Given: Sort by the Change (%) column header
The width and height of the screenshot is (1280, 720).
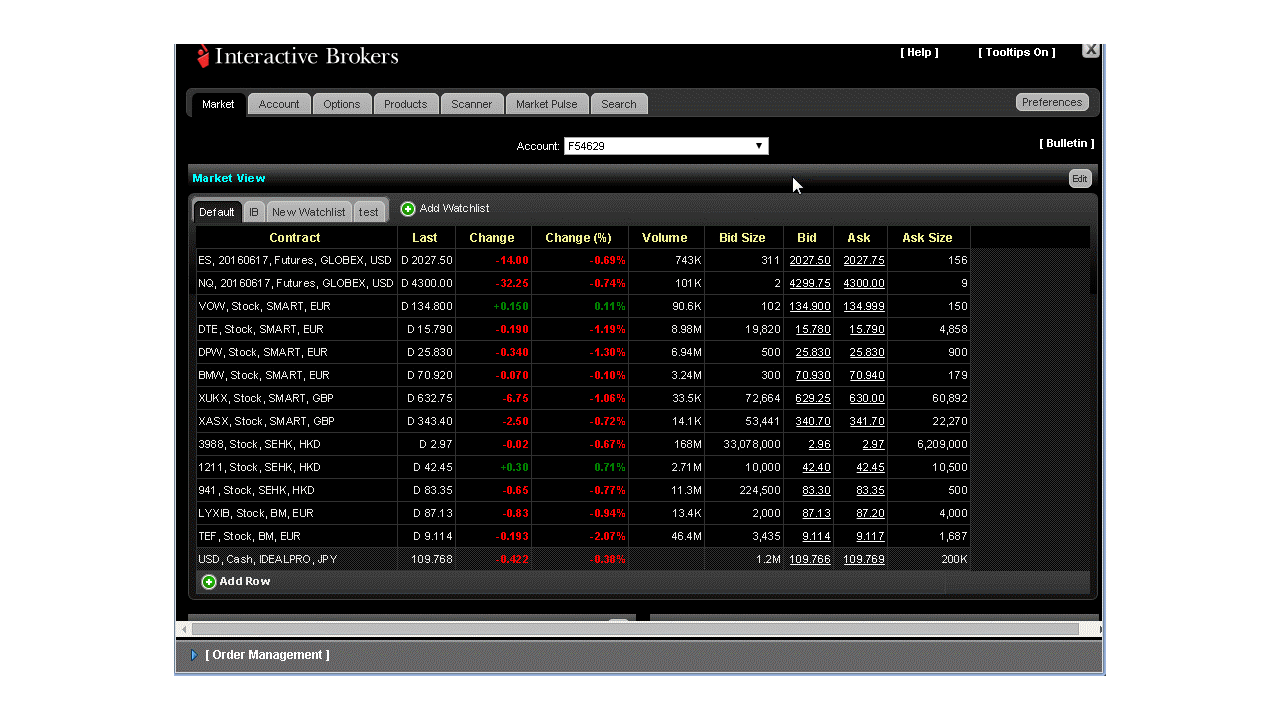Looking at the screenshot, I should (578, 238).
